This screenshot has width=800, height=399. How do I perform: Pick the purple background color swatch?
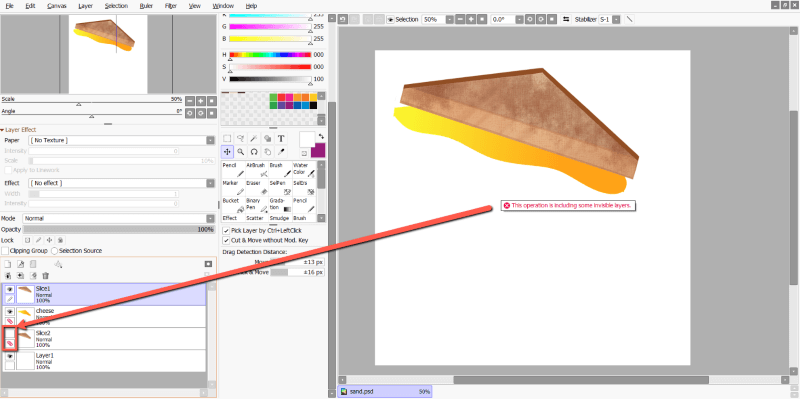coord(318,151)
